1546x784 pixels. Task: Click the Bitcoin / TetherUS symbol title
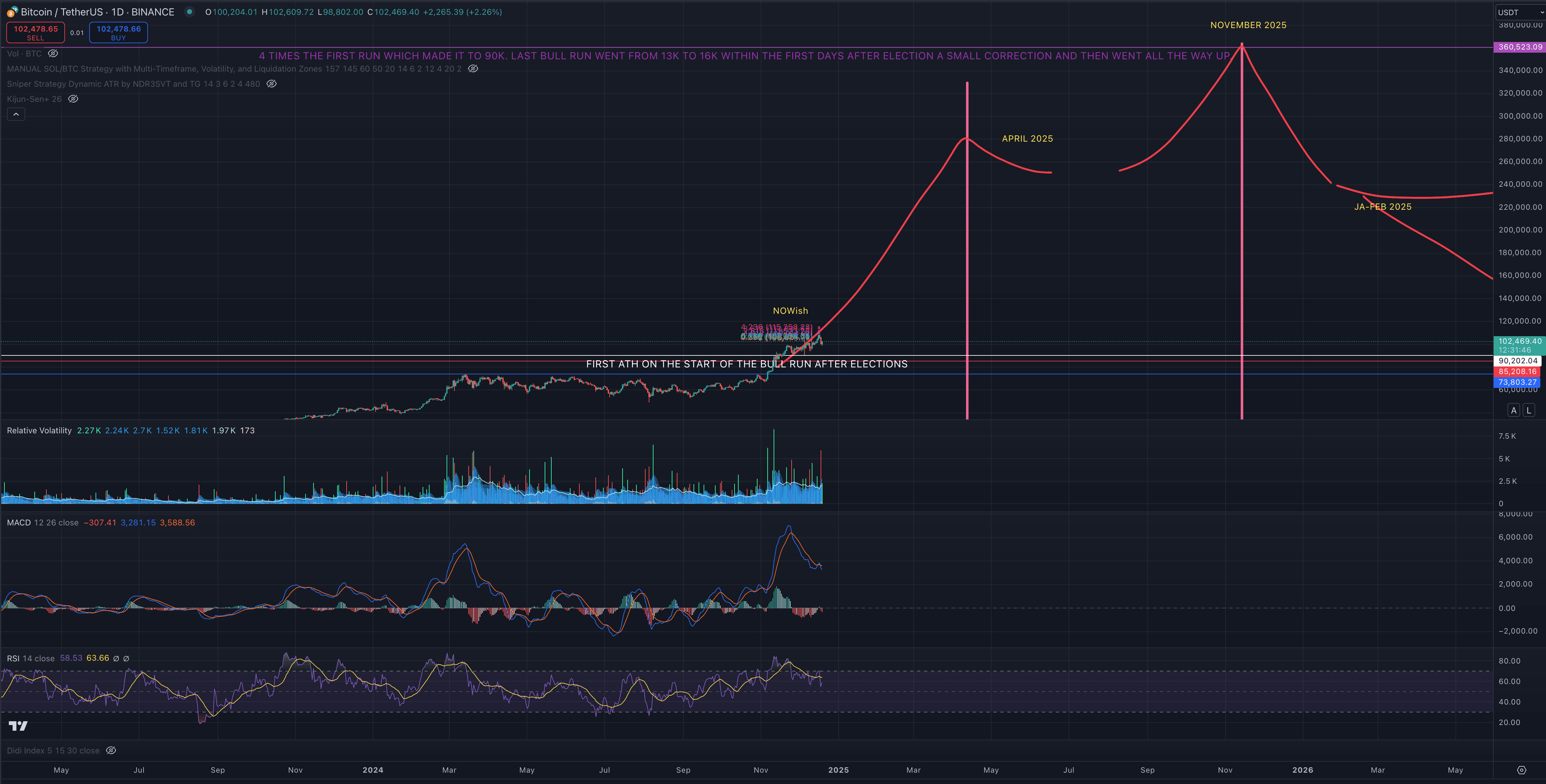[x=97, y=12]
